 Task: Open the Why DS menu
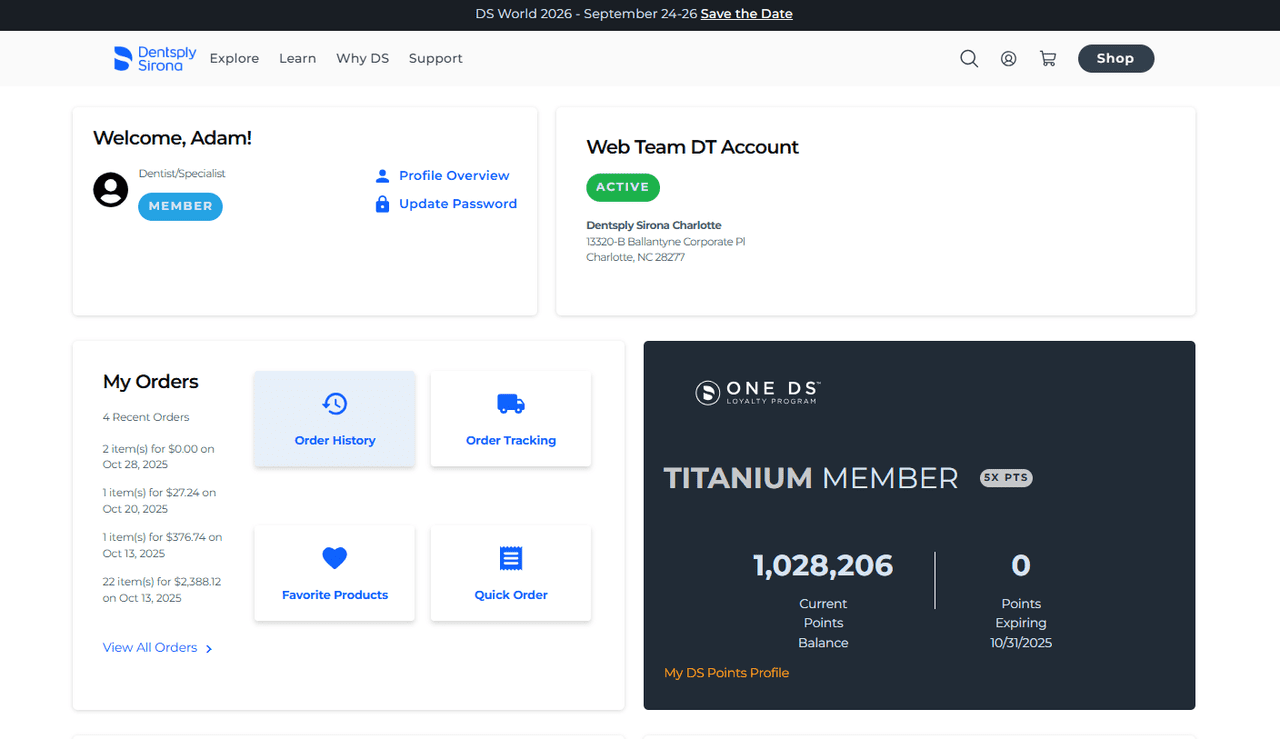point(362,59)
